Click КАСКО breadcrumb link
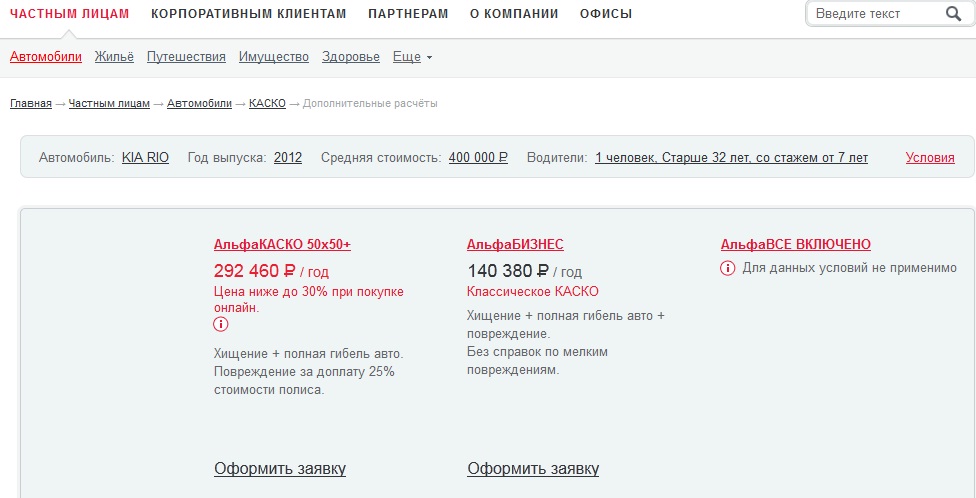976x498 pixels. (x=268, y=103)
